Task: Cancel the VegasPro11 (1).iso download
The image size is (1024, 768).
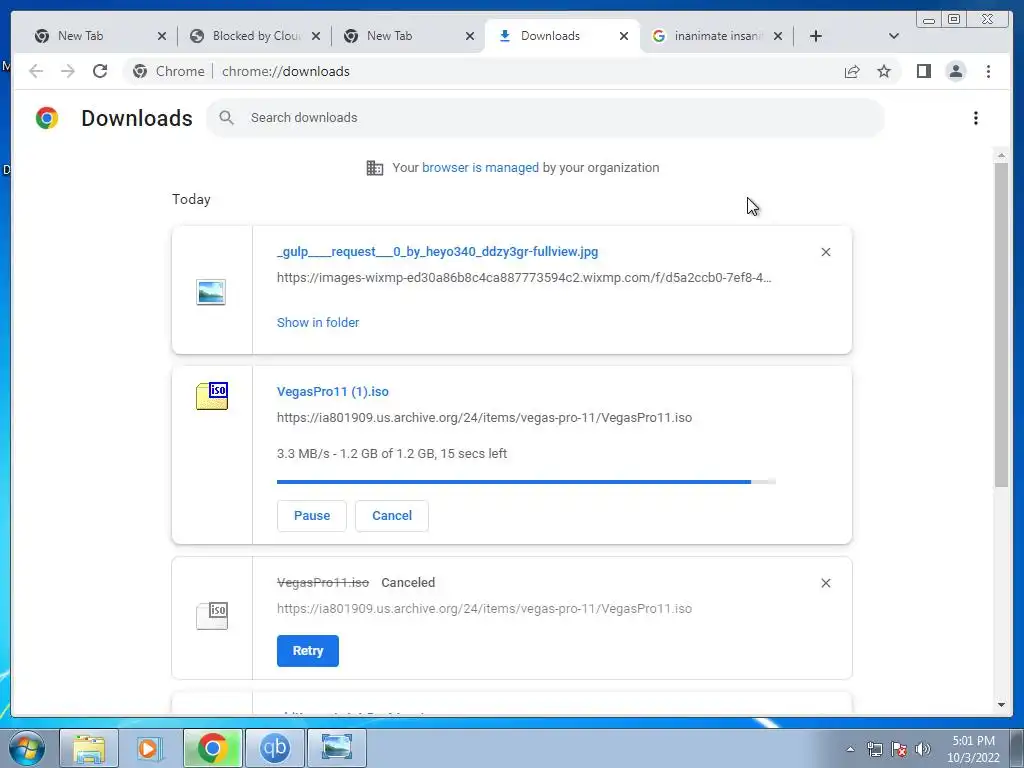Action: click(392, 516)
